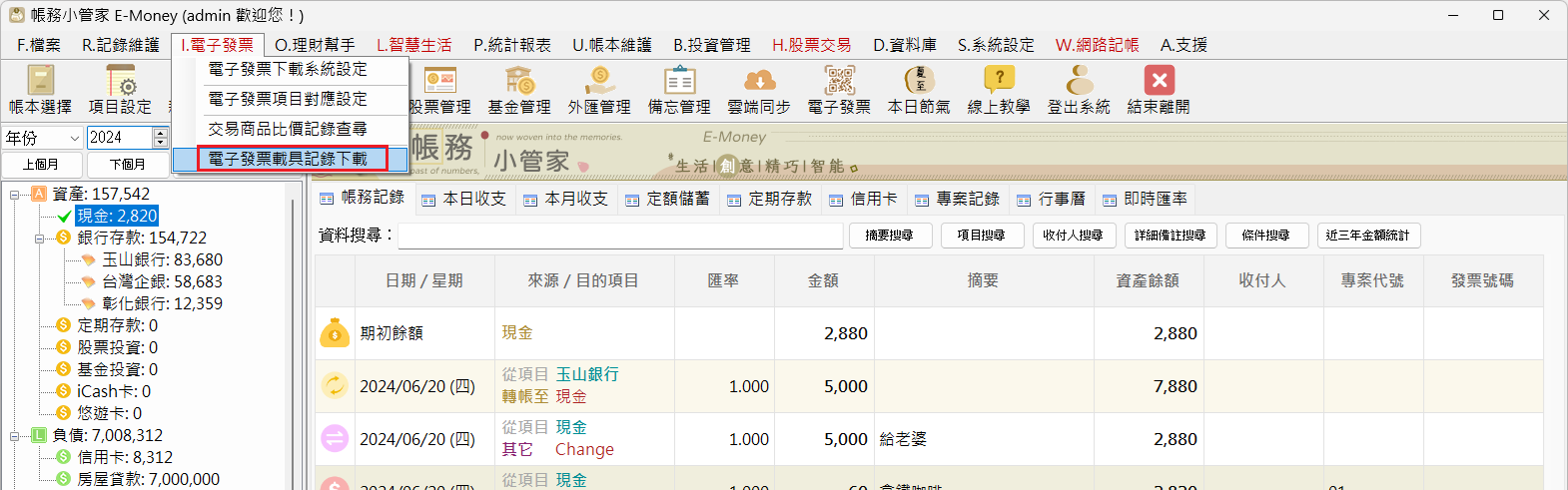Viewport: 1568px width, 490px height.
Task: Click the 項目搜尋 button
Action: pos(981,236)
